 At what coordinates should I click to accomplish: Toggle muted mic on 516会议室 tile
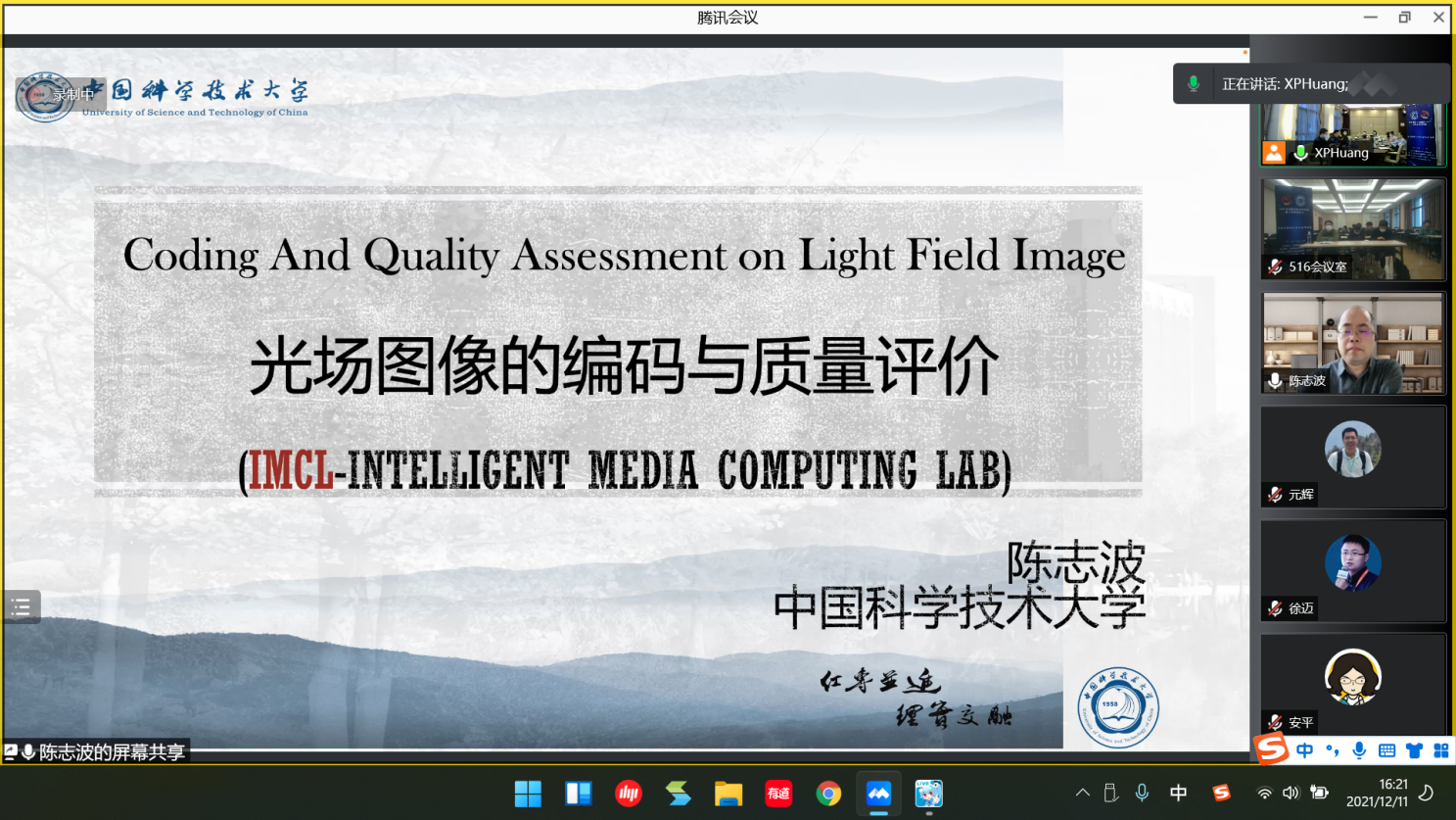click(1275, 266)
